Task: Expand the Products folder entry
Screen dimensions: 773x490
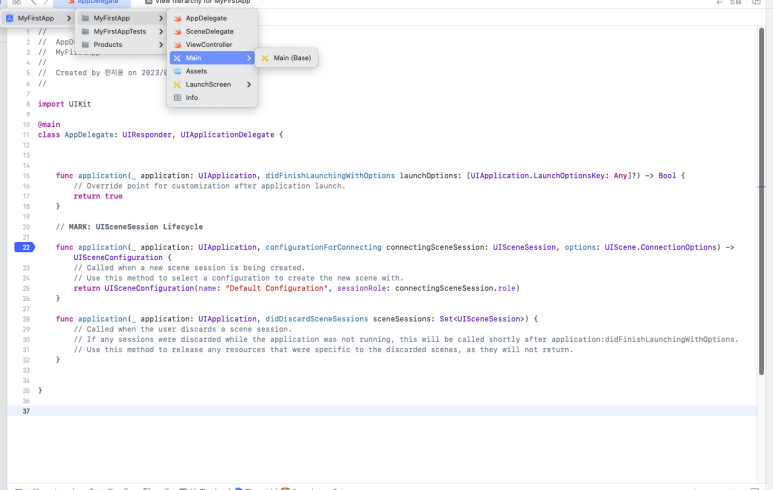Action: [x=122, y=45]
